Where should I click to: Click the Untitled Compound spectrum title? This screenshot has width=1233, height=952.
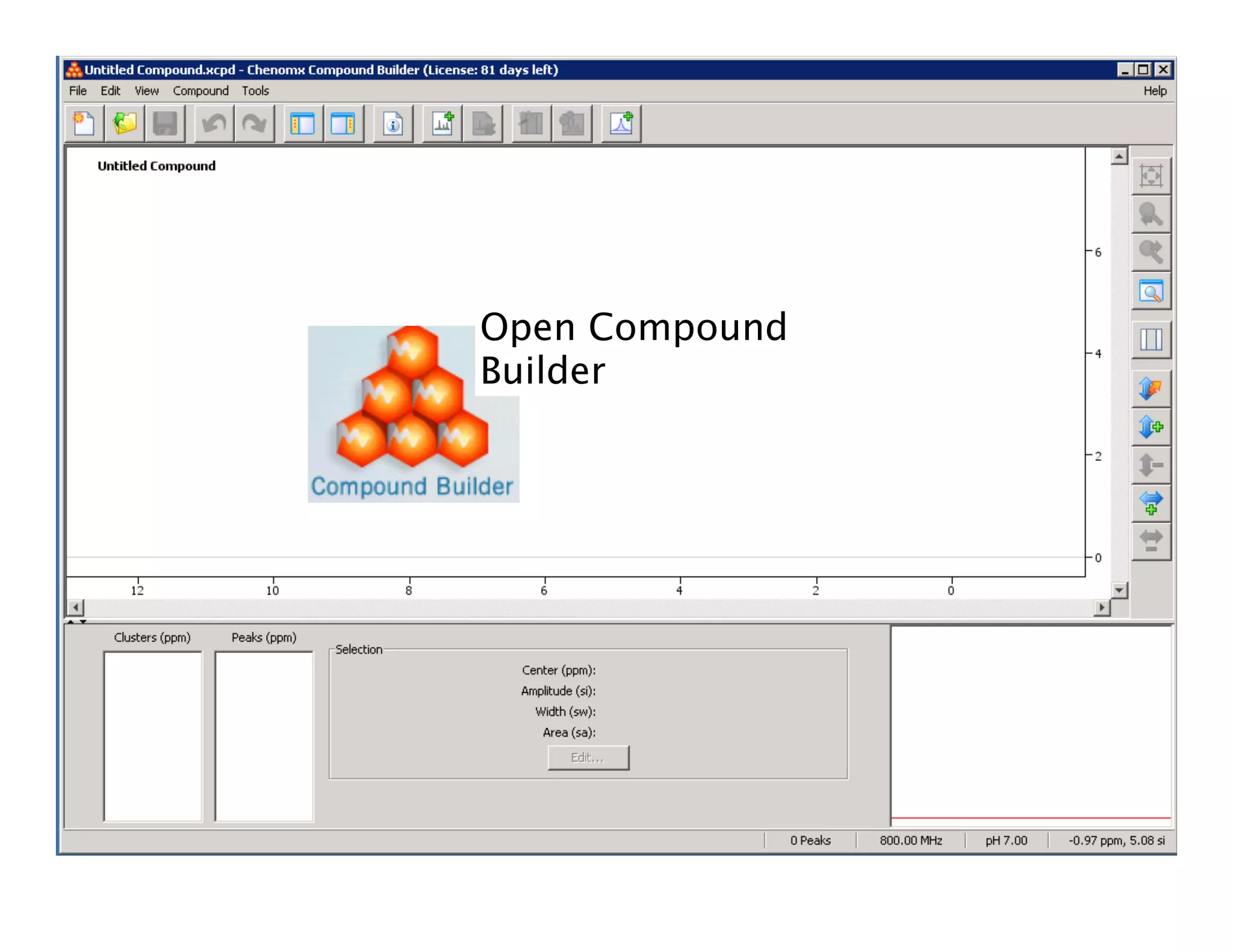(x=157, y=166)
